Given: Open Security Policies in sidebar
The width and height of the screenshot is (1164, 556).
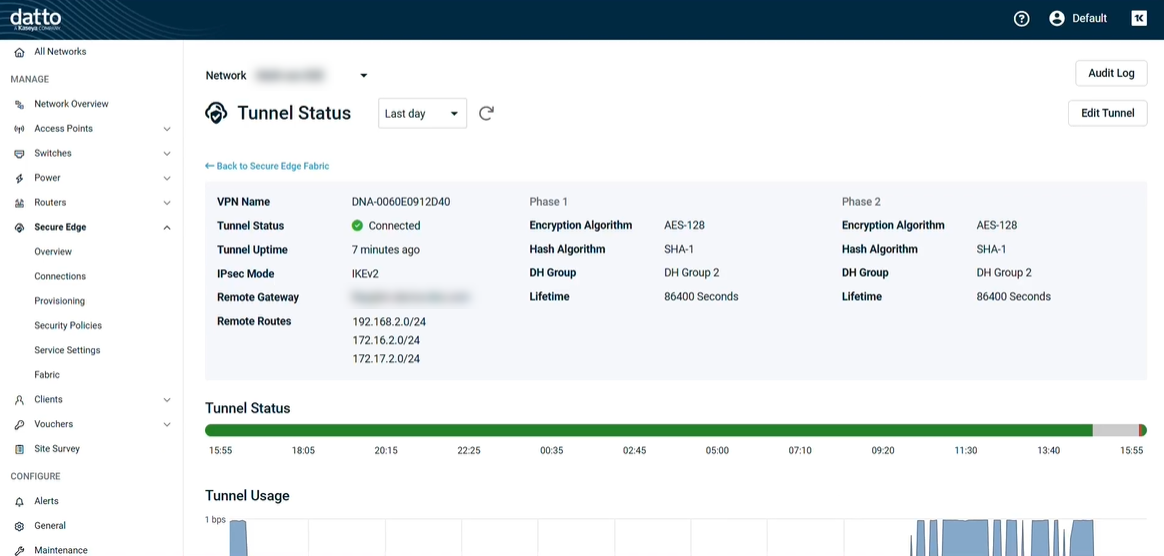Looking at the screenshot, I should pos(68,326).
